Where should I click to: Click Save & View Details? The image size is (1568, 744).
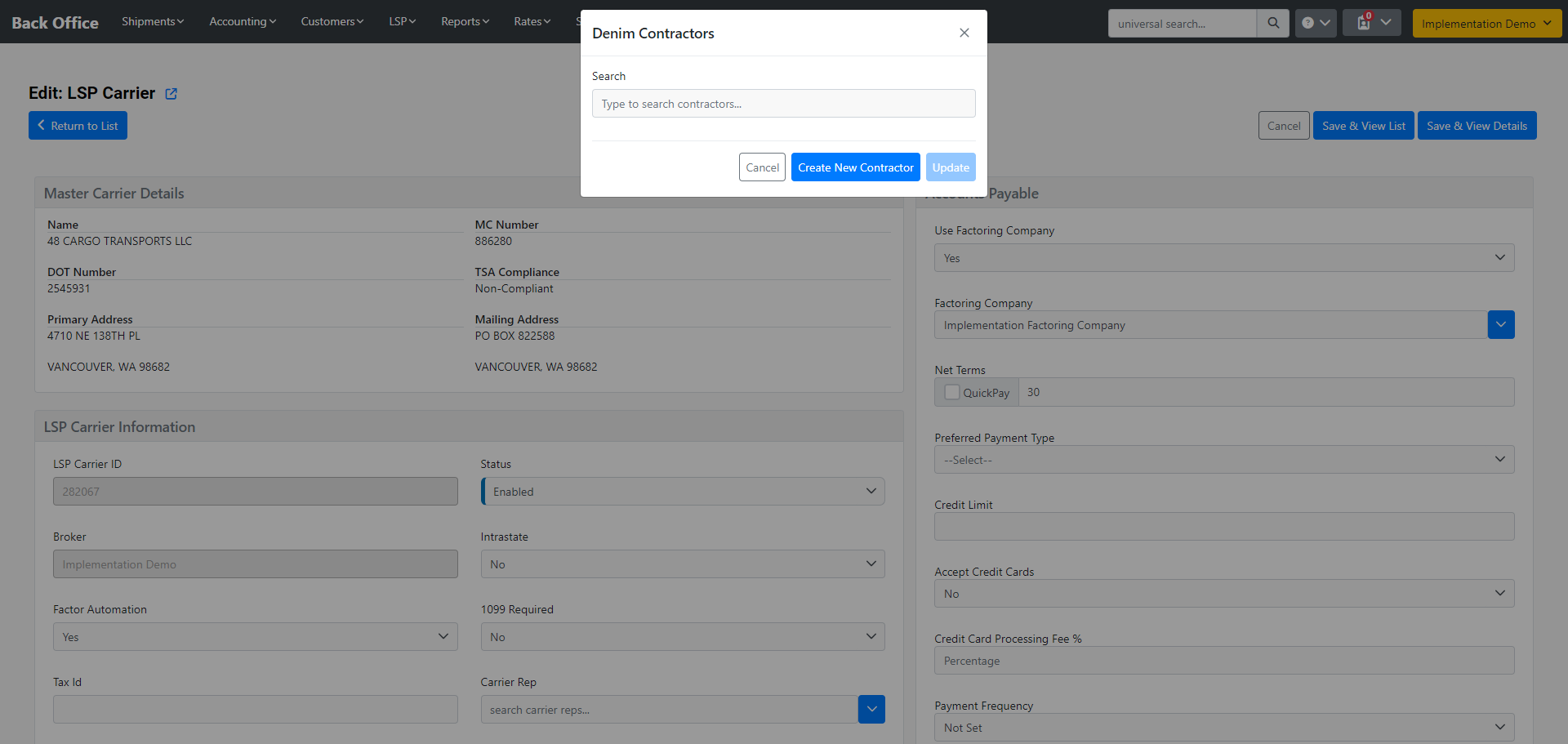pyautogui.click(x=1477, y=126)
